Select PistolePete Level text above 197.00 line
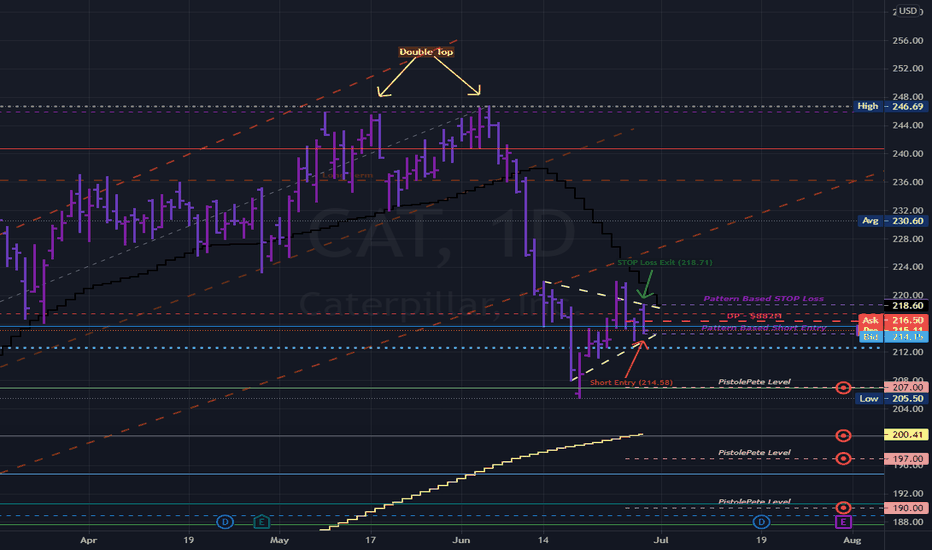The image size is (932, 550). pyautogui.click(x=754, y=452)
